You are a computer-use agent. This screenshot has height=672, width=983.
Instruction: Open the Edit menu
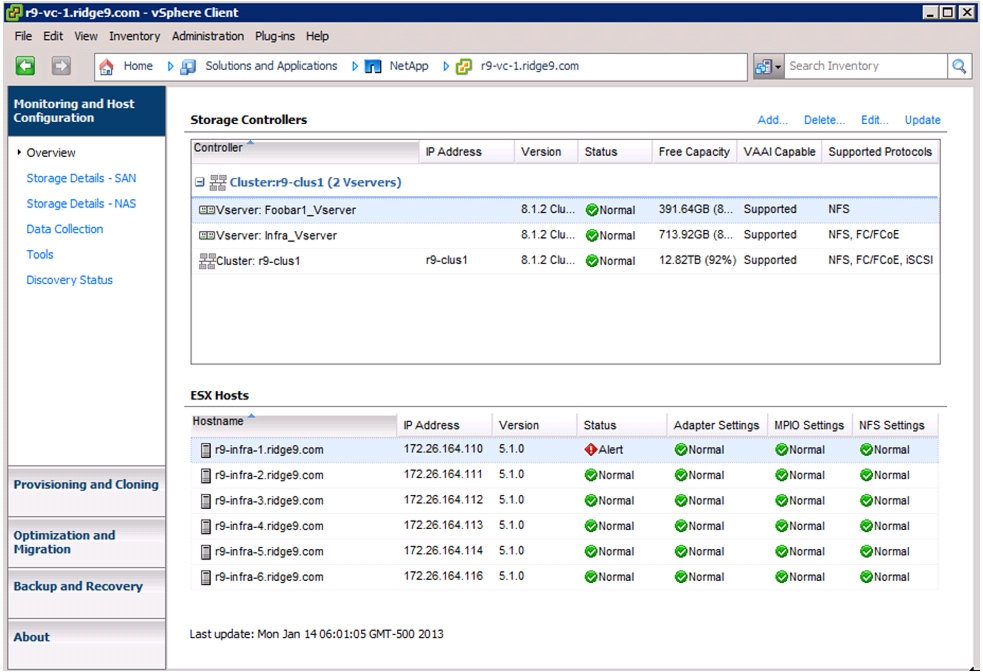point(53,36)
